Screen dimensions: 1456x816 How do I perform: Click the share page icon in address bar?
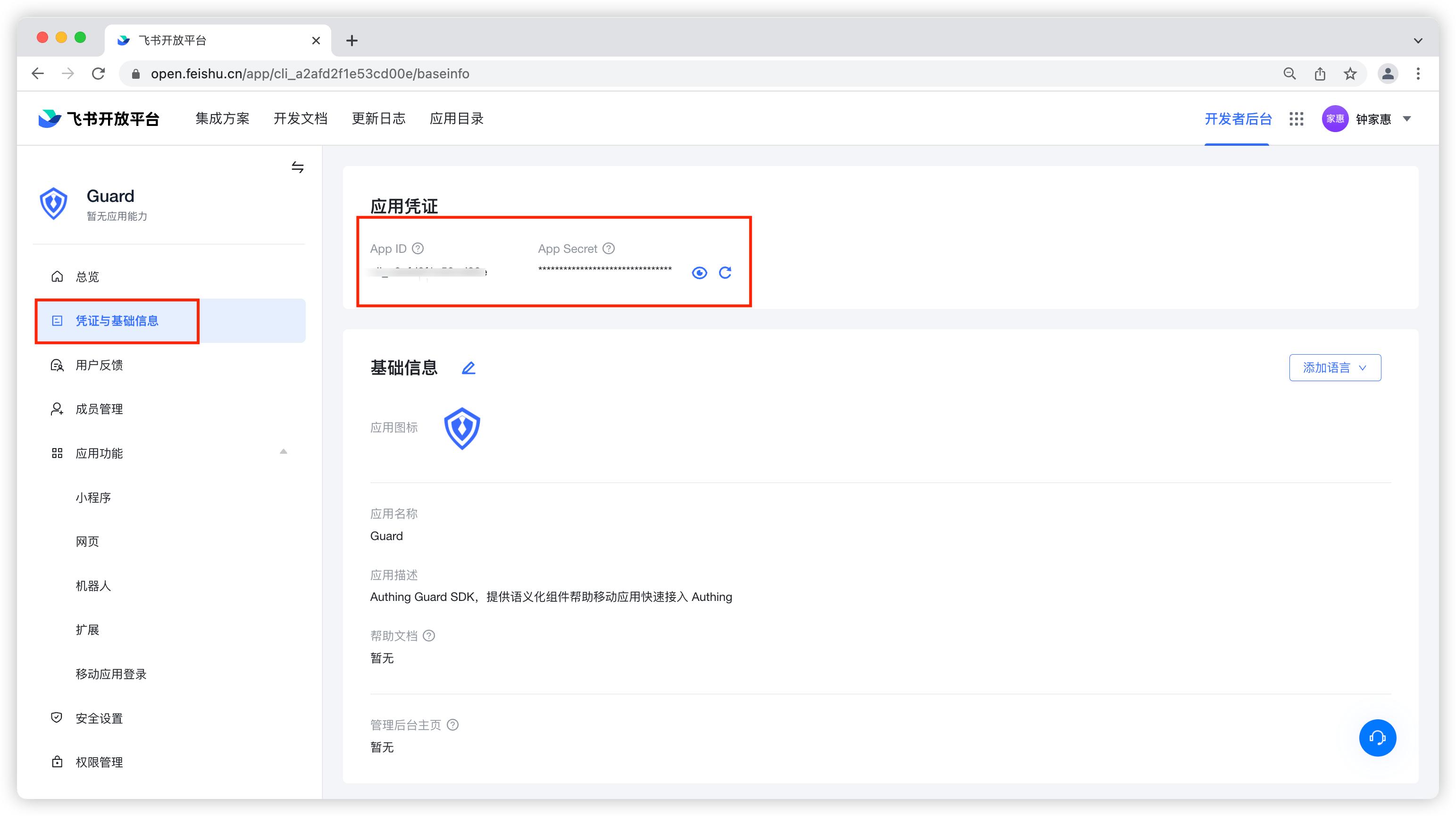[x=1320, y=74]
